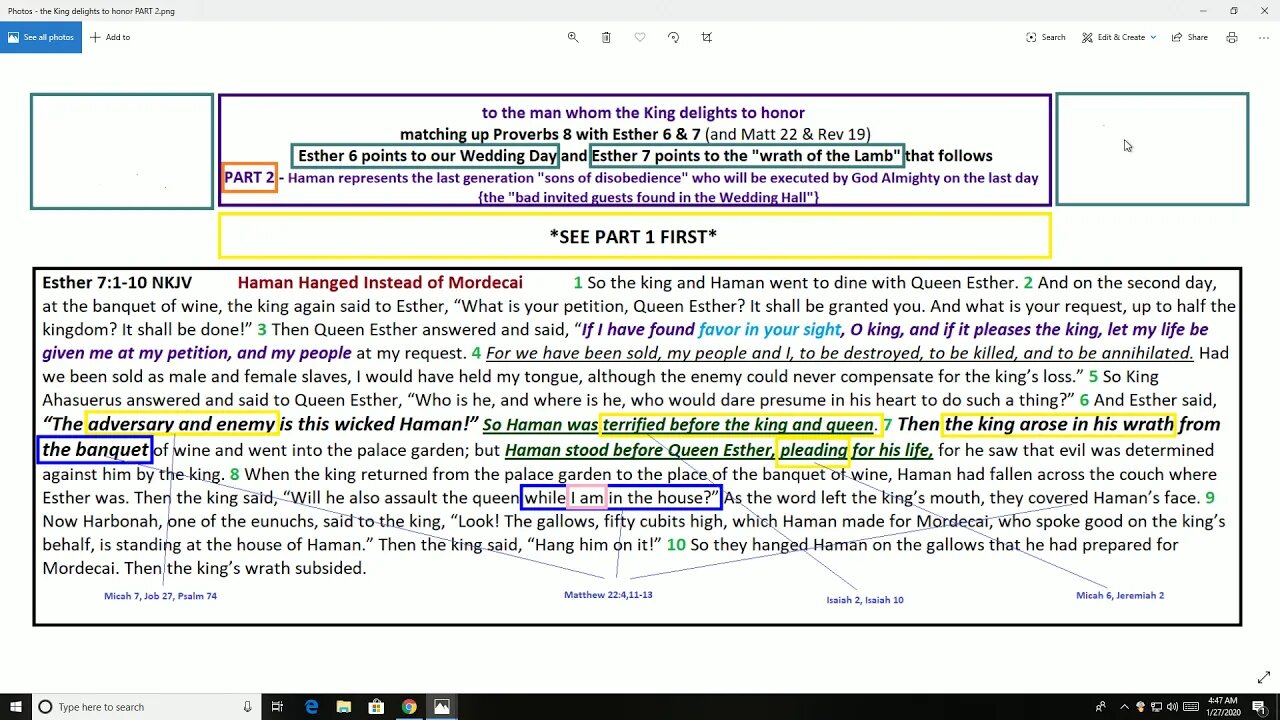Launch Microsoft Edge from the taskbar

click(312, 707)
